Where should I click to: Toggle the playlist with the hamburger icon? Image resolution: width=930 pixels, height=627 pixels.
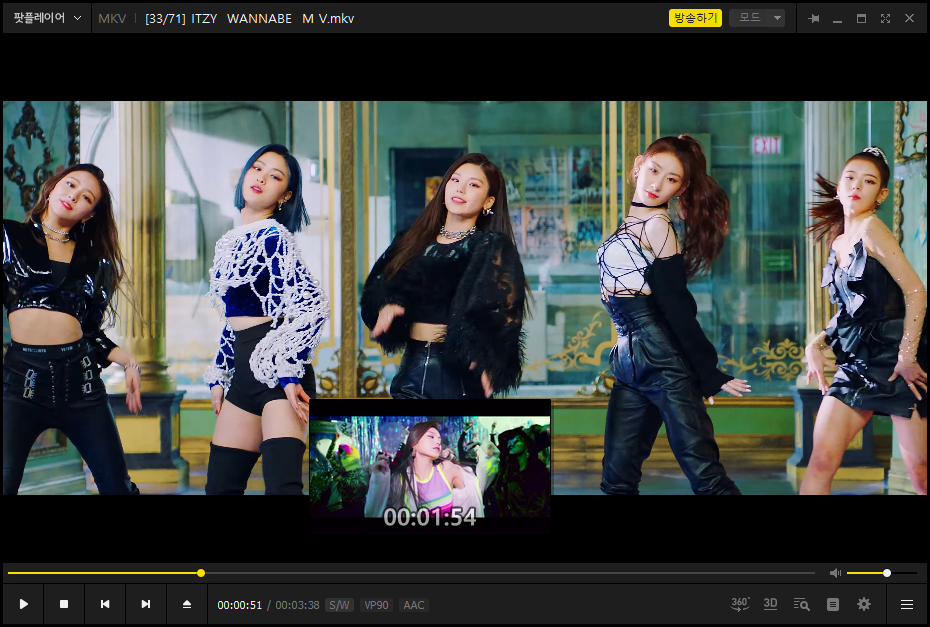(907, 604)
